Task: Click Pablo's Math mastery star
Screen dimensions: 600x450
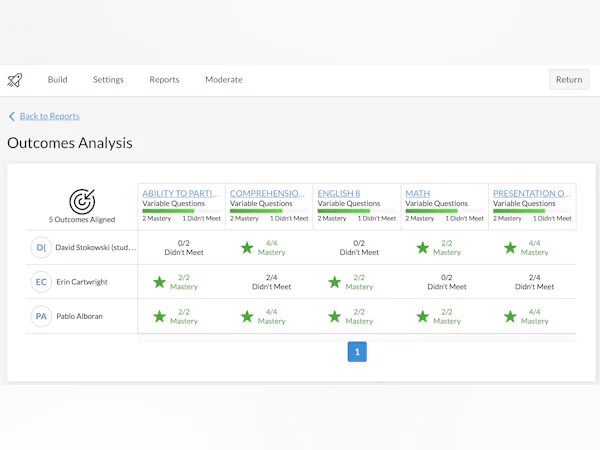Action: pos(422,316)
